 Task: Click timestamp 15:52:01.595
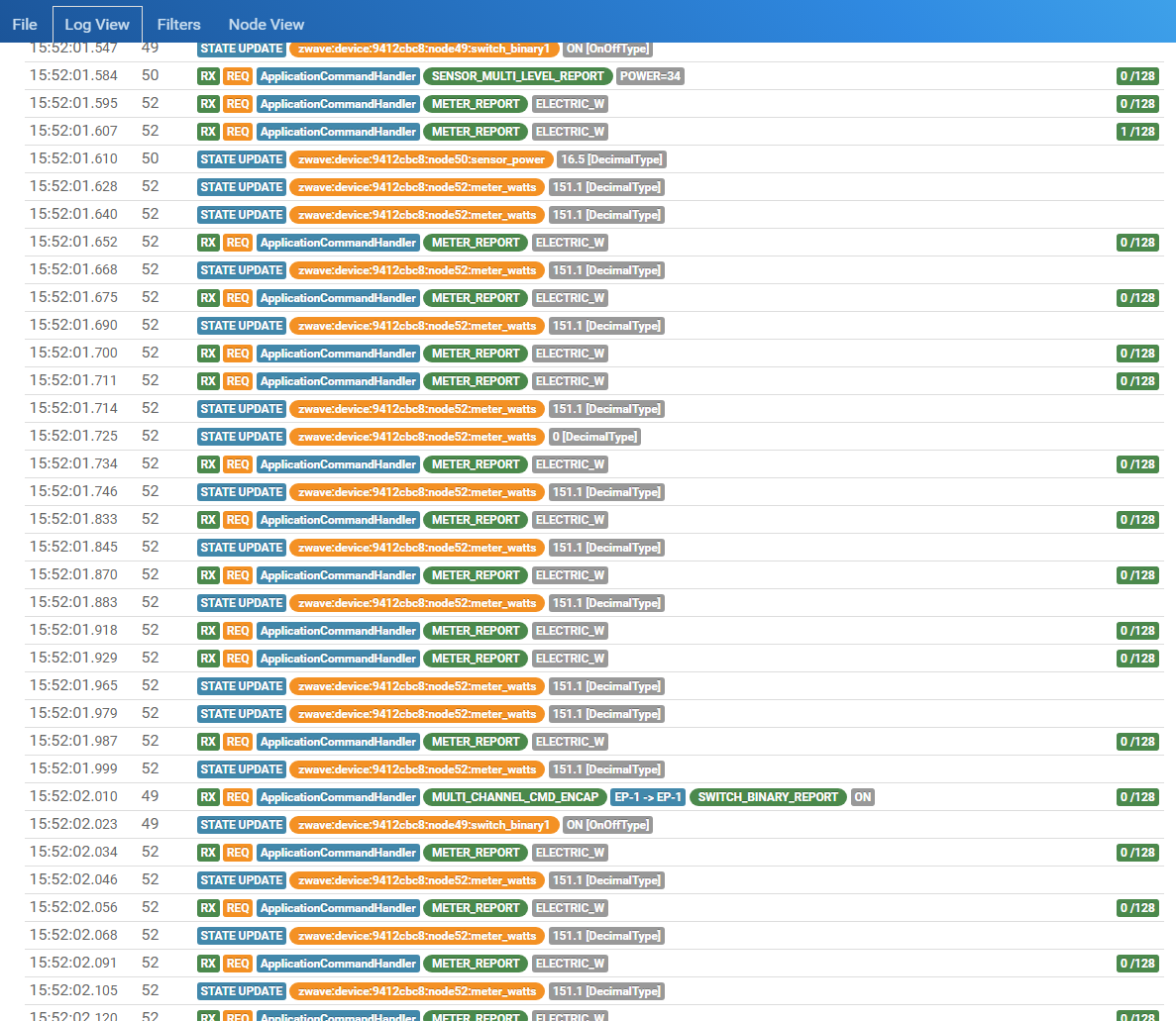click(x=73, y=103)
